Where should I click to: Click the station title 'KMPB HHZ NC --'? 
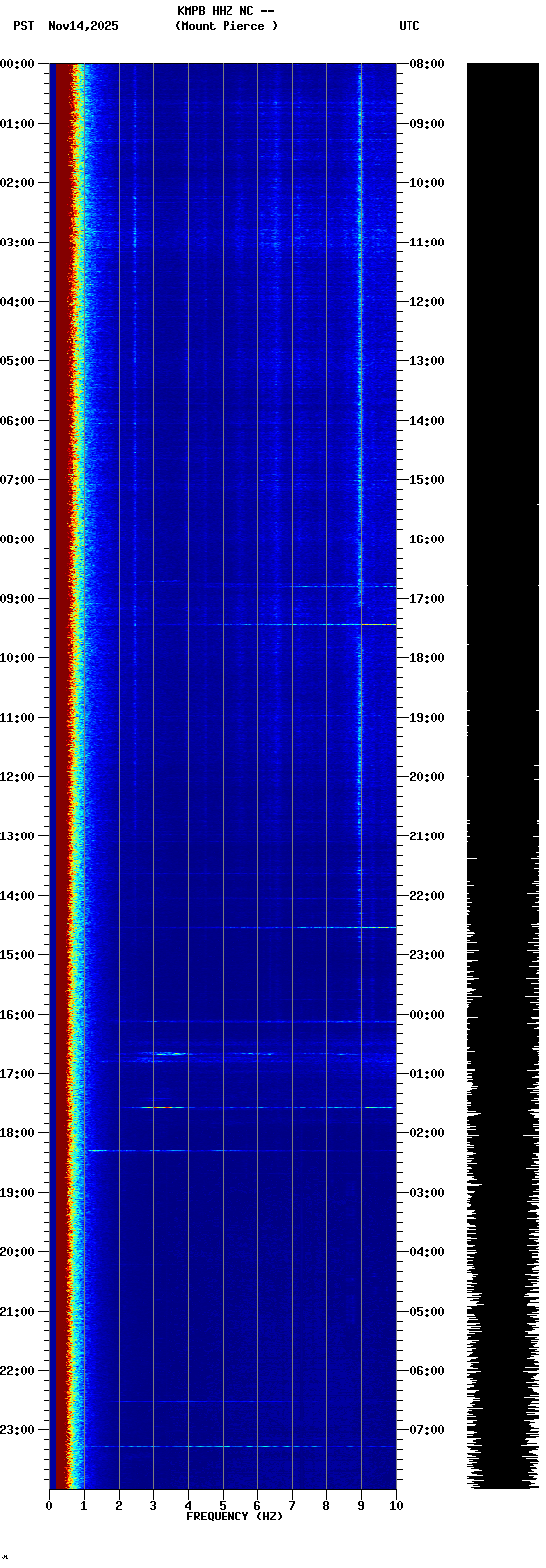pyautogui.click(x=226, y=11)
